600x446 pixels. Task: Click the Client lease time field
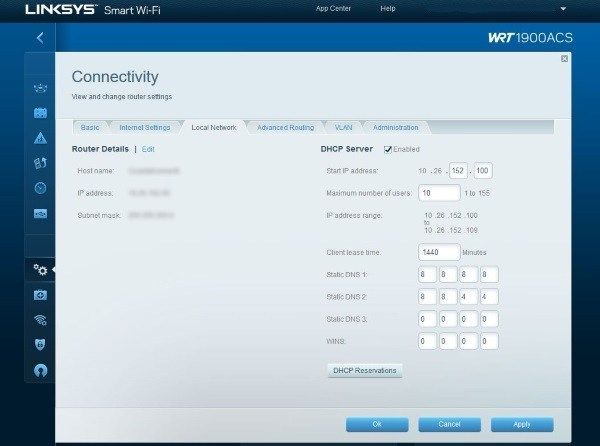[x=439, y=252]
